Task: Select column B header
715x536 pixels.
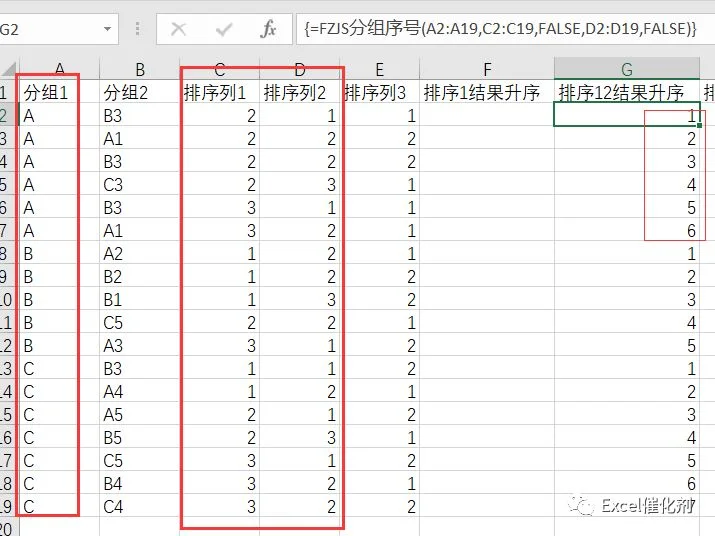Action: click(140, 69)
